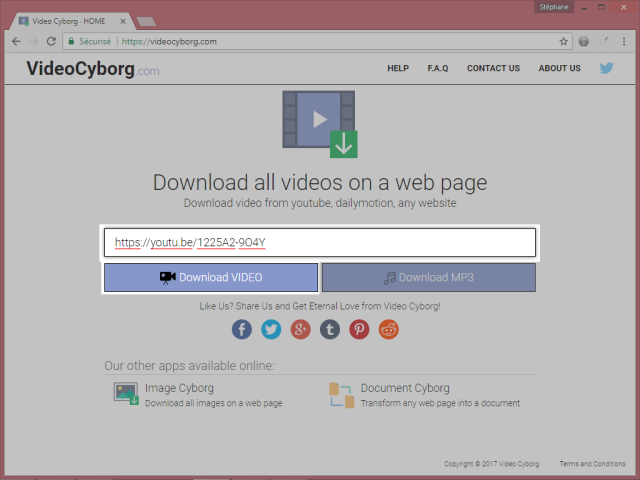
Task: Reload the Video Cyborg page
Action: tap(51, 41)
